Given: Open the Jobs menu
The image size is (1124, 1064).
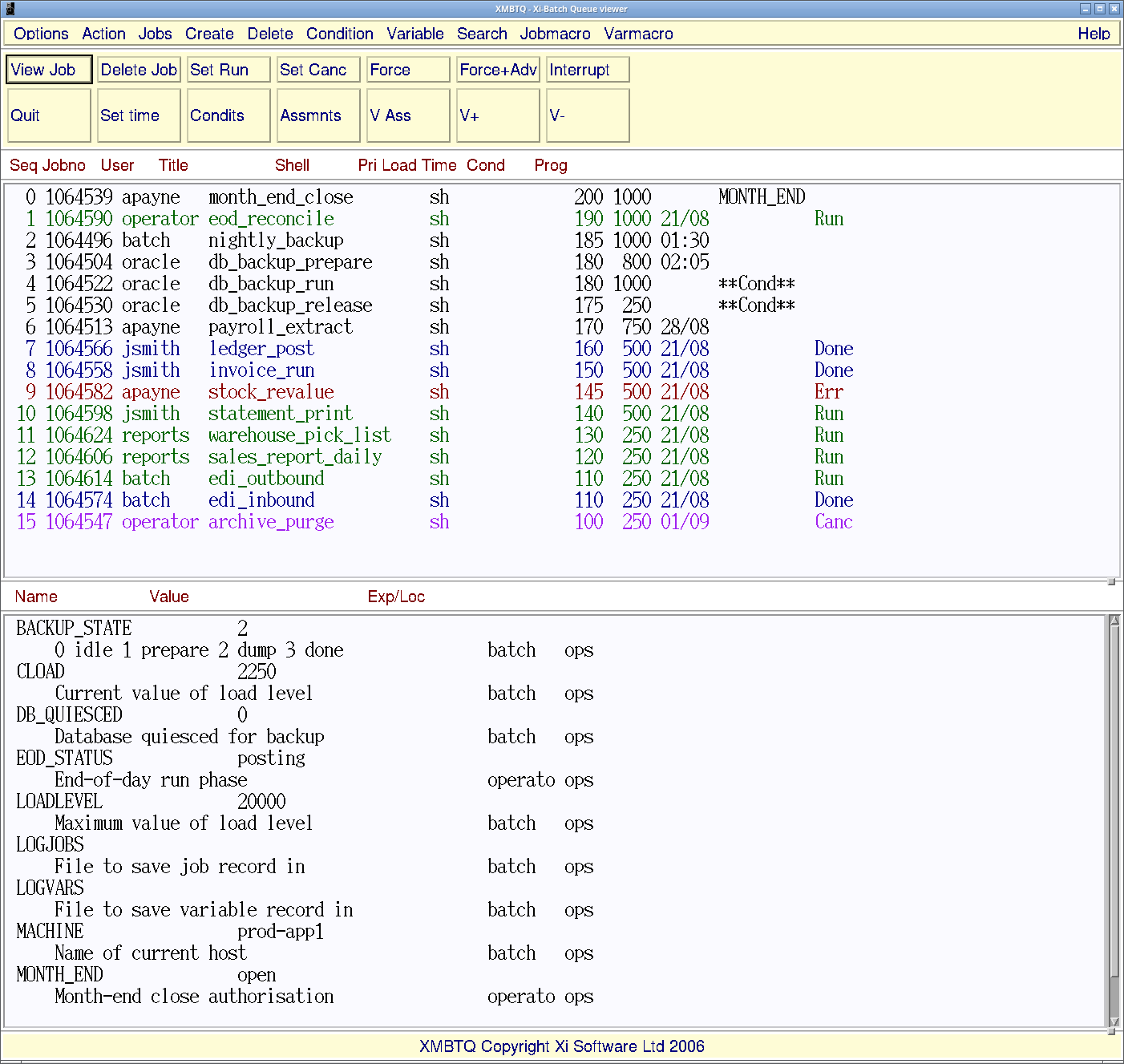Looking at the screenshot, I should point(155,34).
